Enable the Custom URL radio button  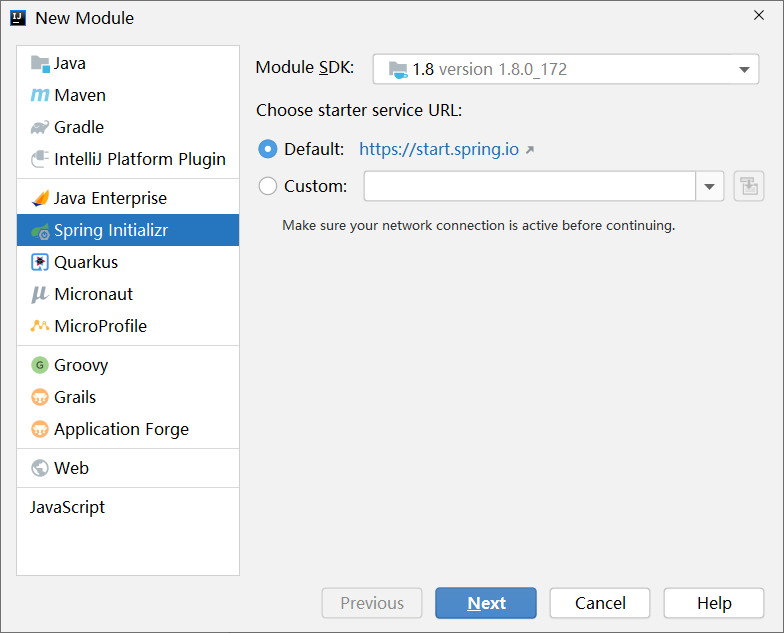268,186
